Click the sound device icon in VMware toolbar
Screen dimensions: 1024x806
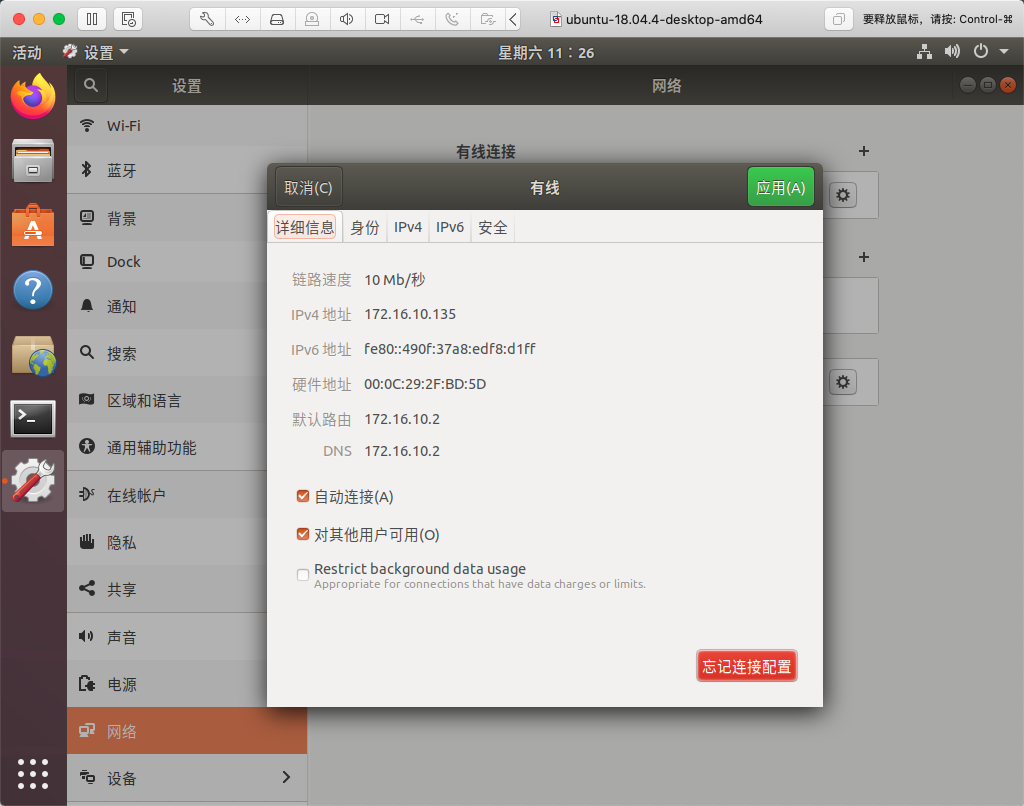point(347,19)
